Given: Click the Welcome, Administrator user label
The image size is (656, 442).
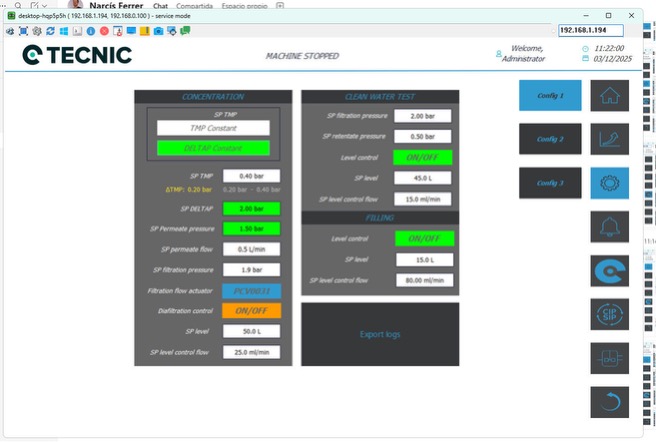Looking at the screenshot, I should pos(525,54).
